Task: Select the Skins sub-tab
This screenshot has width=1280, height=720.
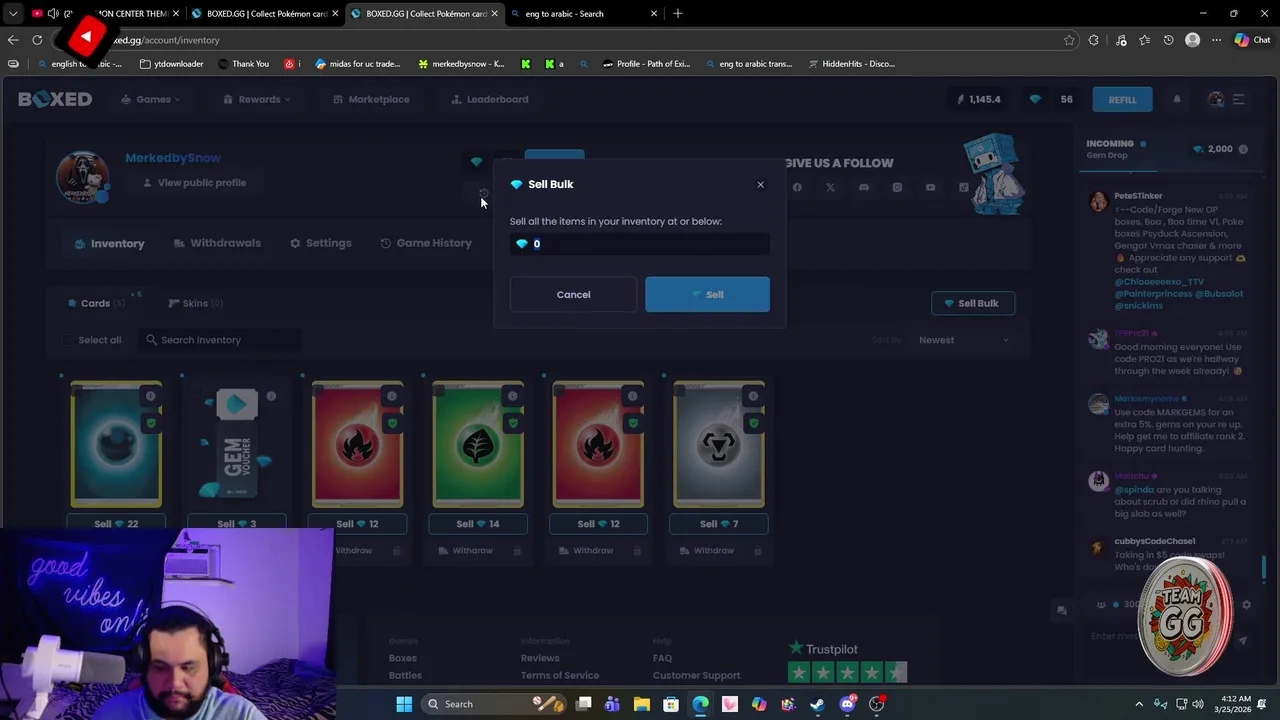Action: coord(195,303)
